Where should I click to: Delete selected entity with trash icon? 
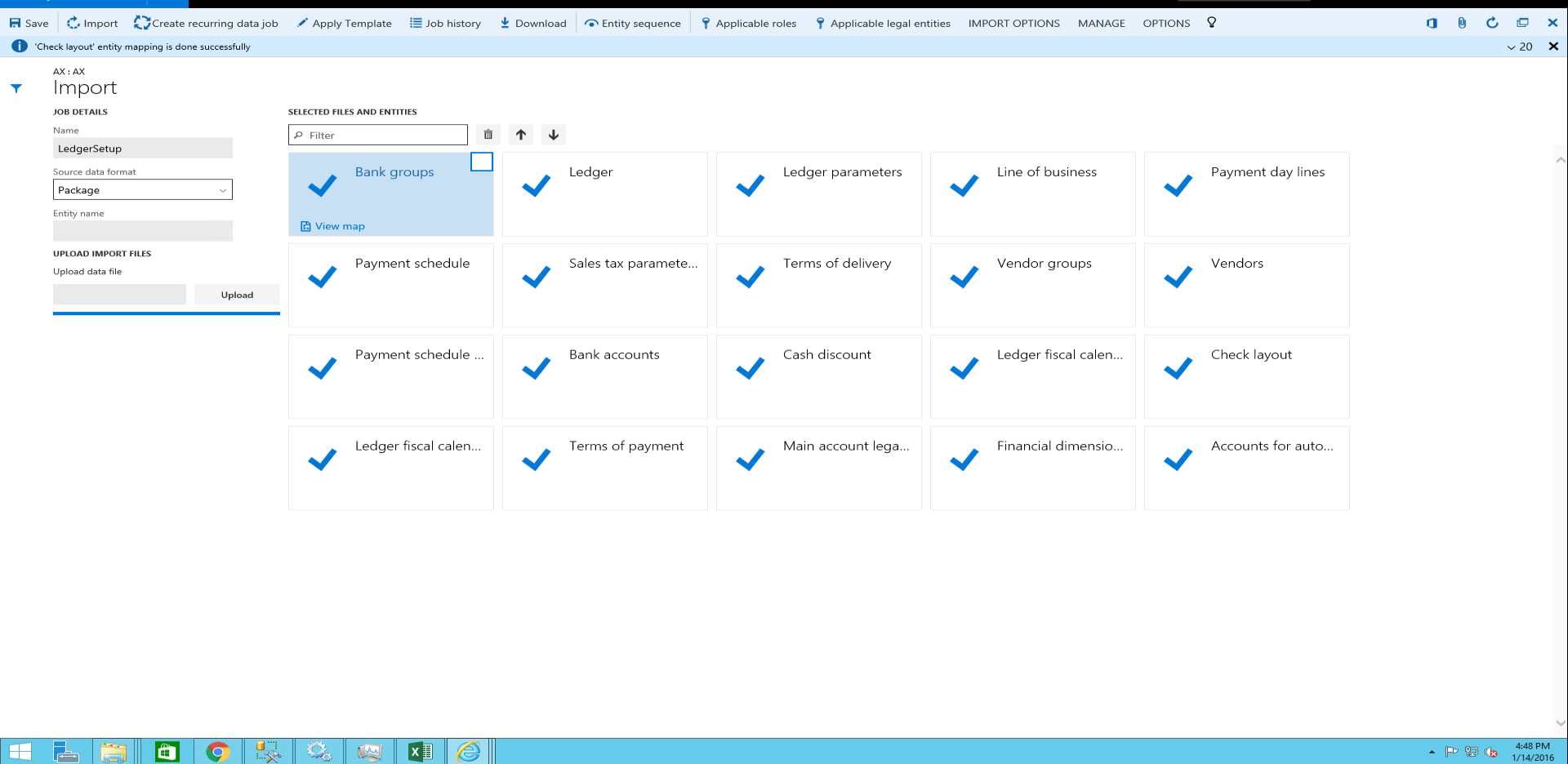click(488, 135)
